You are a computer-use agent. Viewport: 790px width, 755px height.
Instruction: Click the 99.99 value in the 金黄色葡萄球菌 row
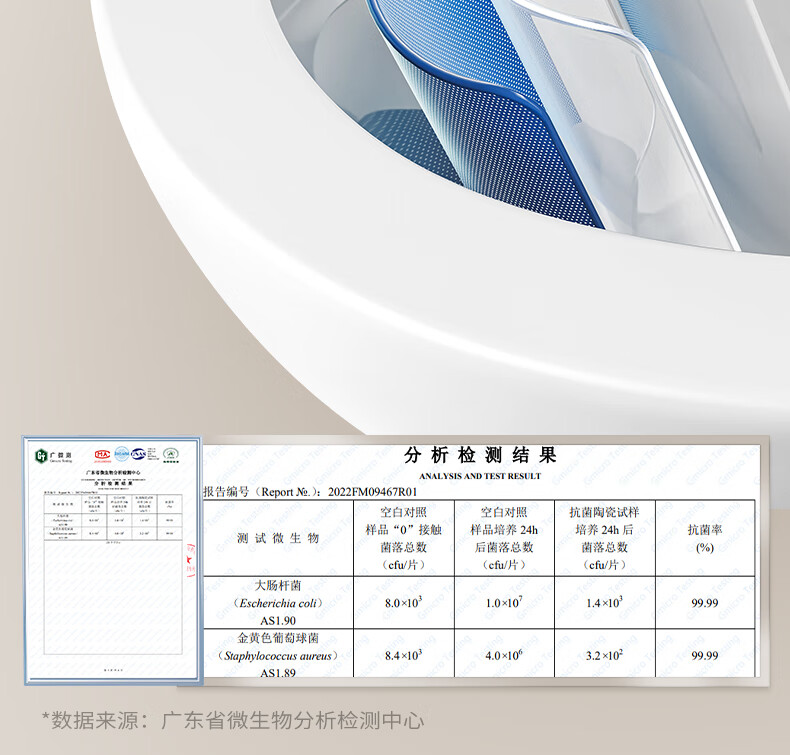click(x=704, y=655)
